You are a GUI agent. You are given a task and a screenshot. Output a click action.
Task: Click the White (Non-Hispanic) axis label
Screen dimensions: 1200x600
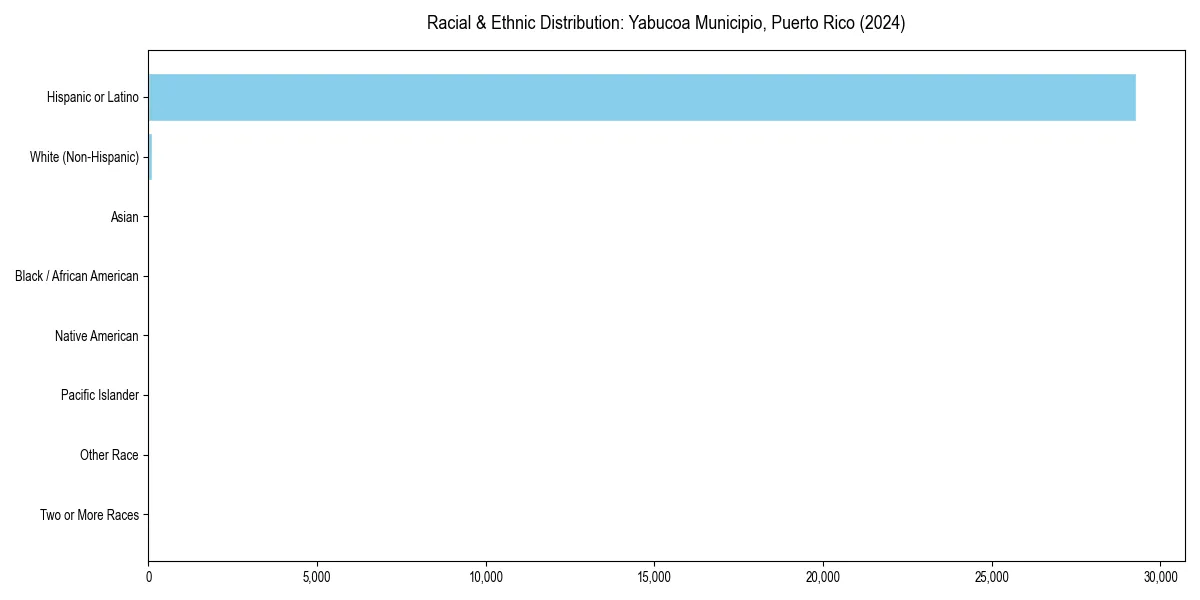(85, 157)
